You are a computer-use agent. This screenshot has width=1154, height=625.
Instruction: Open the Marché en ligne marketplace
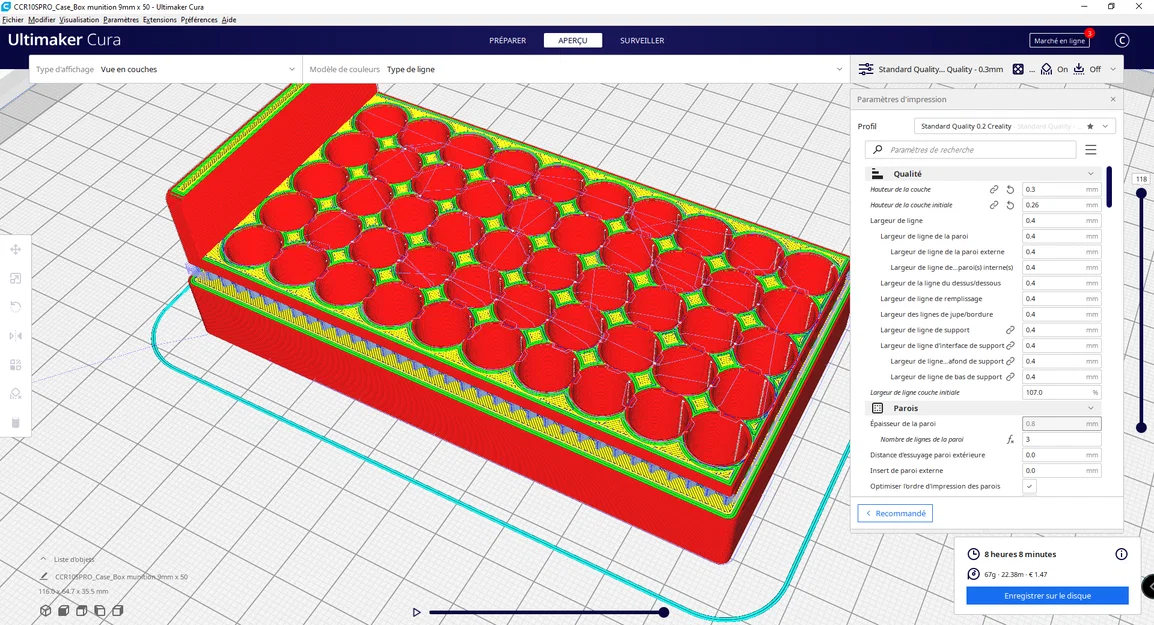click(1059, 40)
